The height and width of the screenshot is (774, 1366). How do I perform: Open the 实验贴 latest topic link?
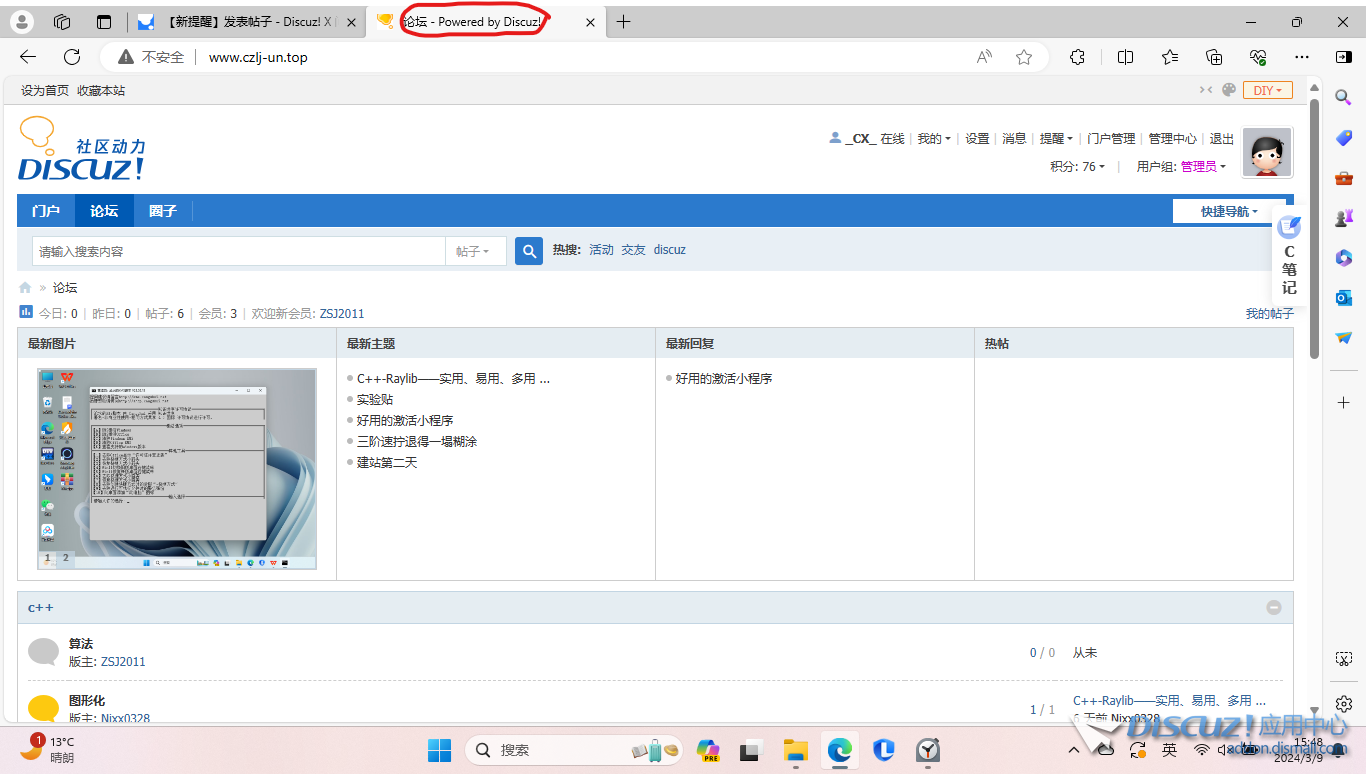tap(375, 399)
